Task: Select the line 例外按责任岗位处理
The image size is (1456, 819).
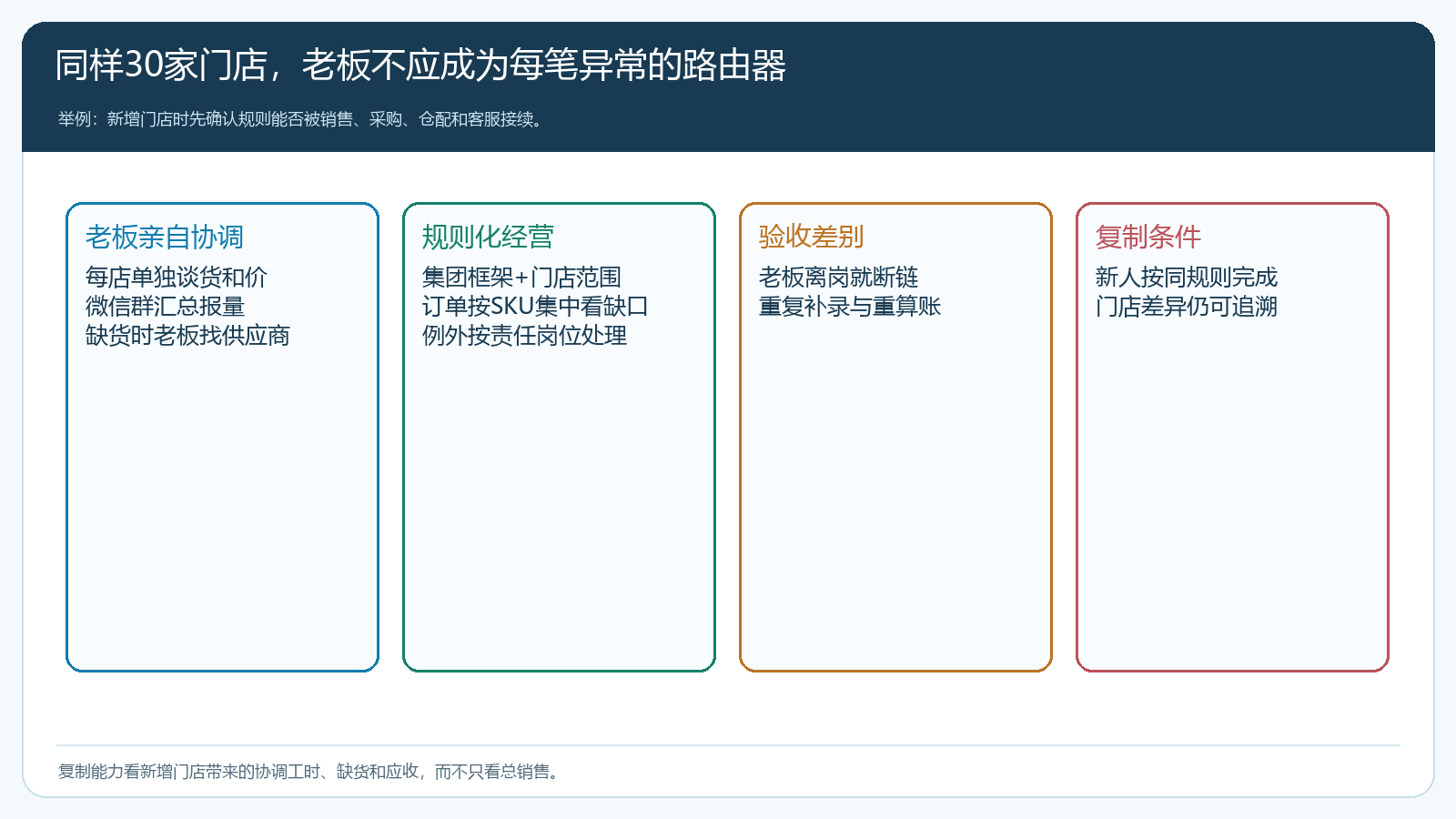Action: point(524,335)
